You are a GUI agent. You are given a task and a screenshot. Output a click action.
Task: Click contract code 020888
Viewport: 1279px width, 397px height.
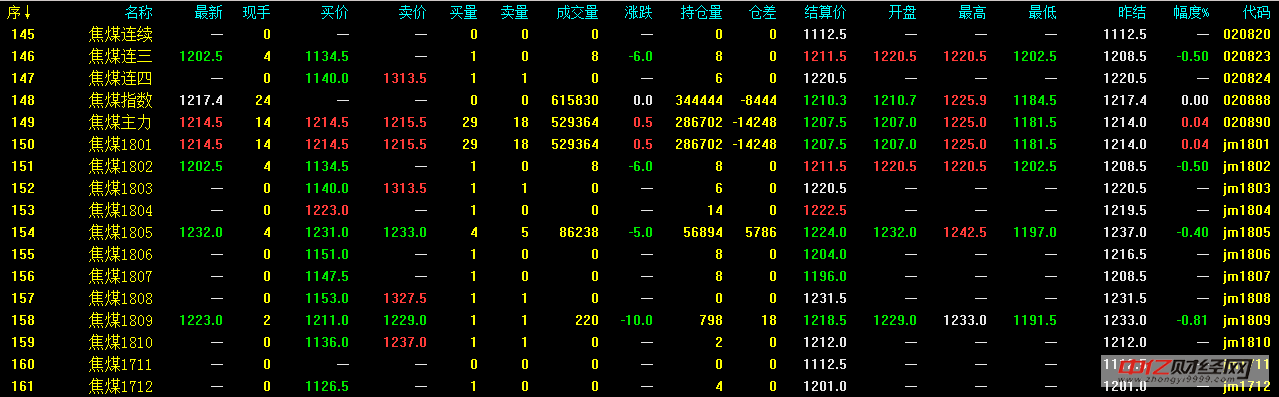coord(1247,100)
